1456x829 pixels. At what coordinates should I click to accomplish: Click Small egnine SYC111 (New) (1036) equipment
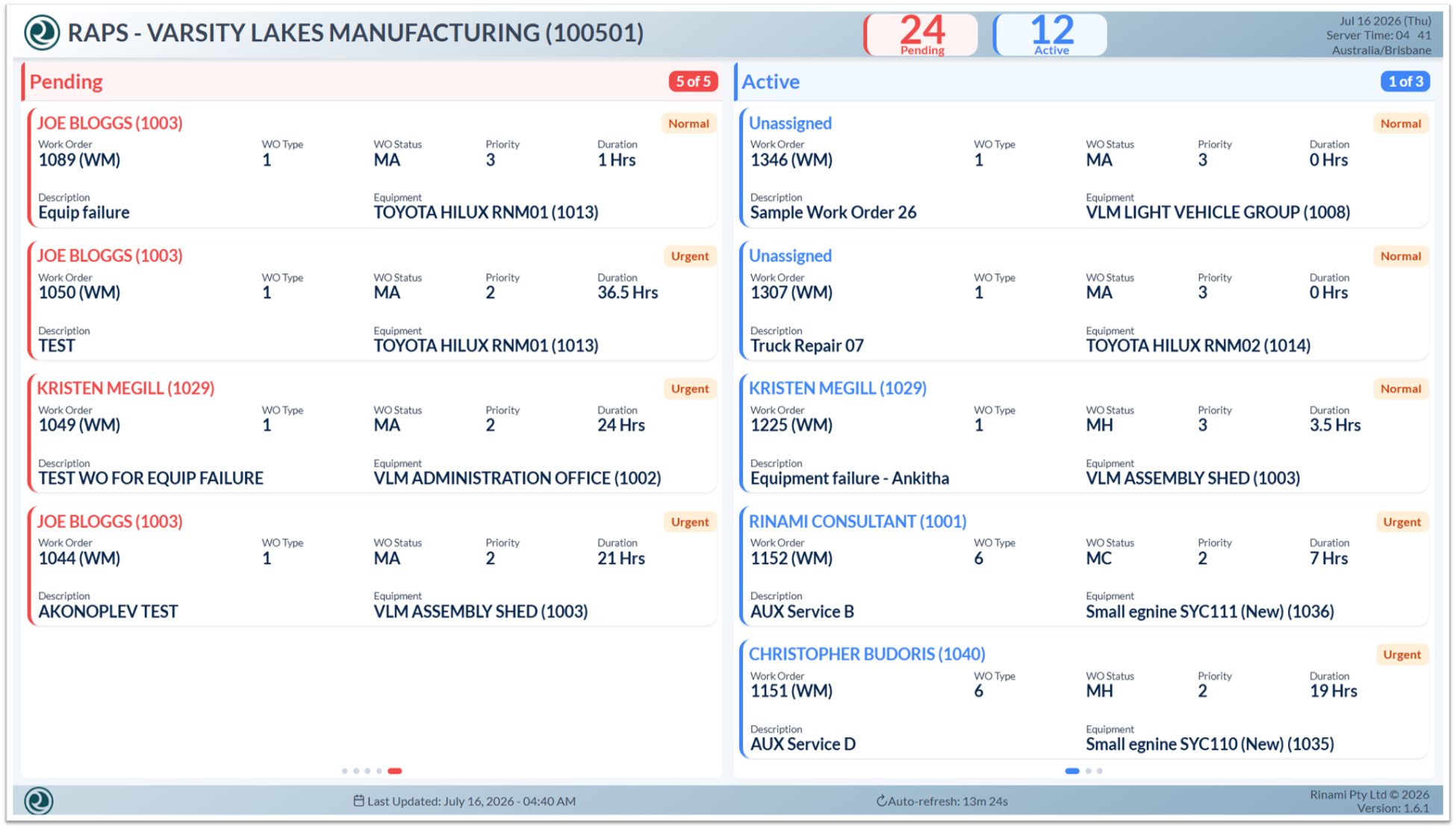[x=1210, y=612]
